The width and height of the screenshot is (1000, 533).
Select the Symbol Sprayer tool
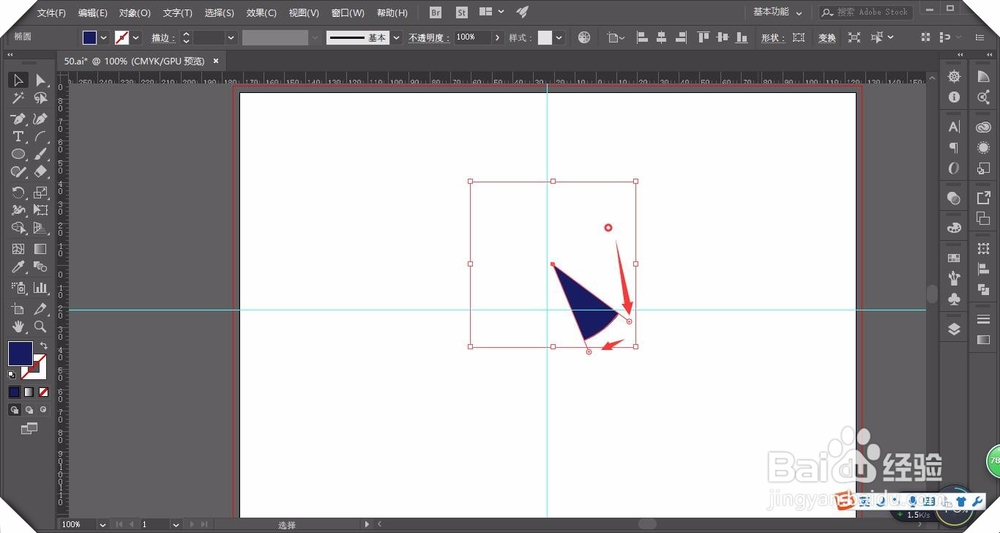point(18,288)
